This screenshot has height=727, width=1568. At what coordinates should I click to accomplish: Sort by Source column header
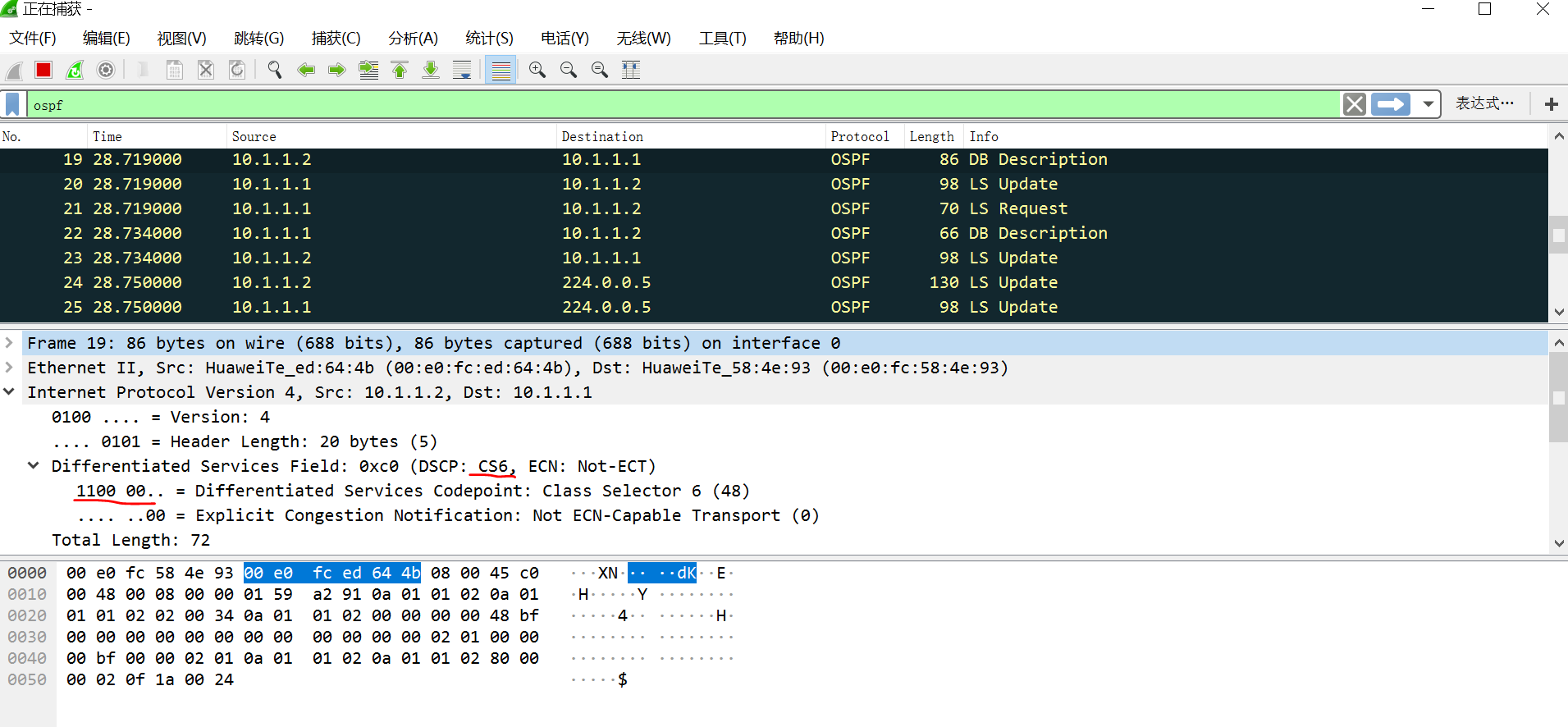[x=391, y=136]
